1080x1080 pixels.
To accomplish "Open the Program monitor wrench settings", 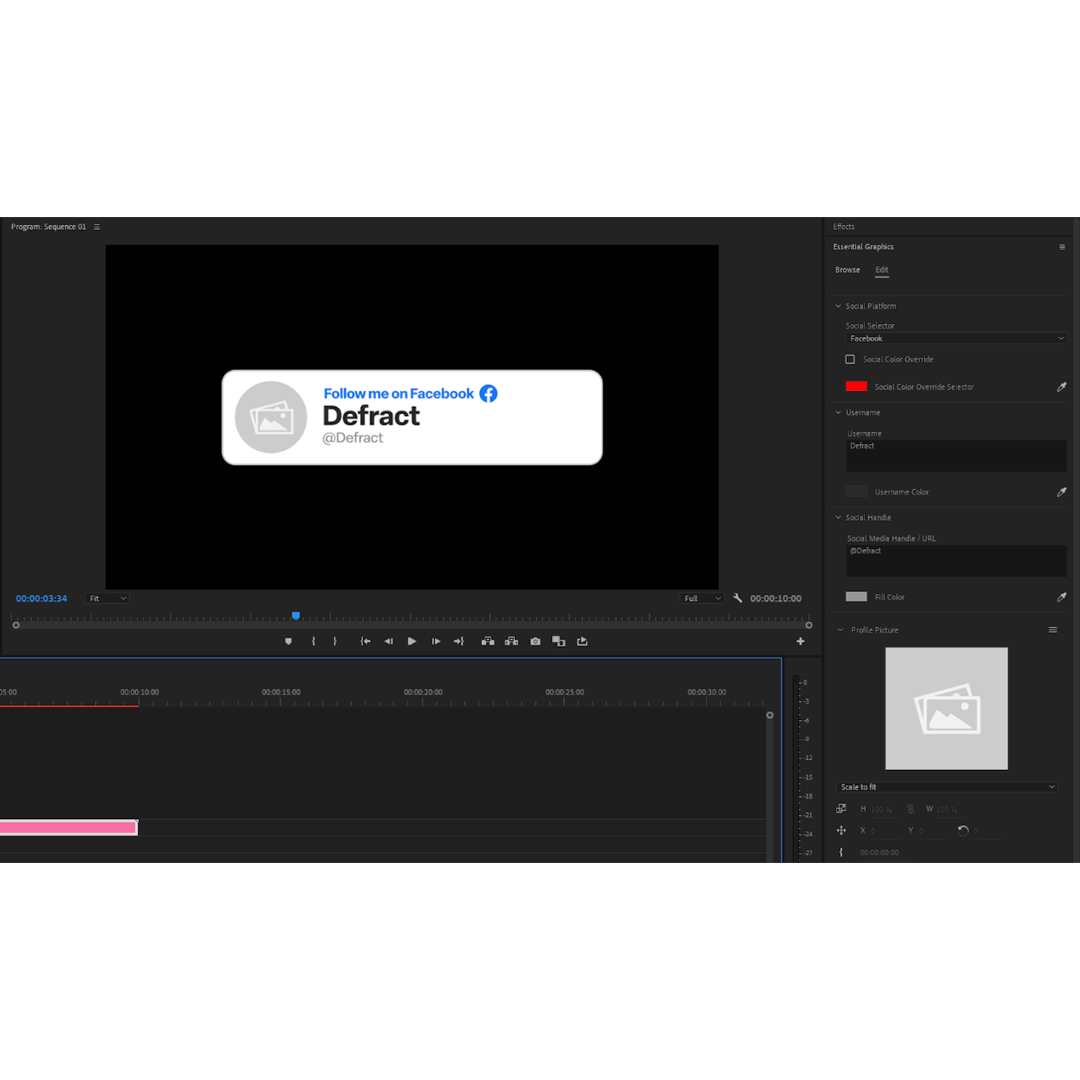I will point(738,598).
